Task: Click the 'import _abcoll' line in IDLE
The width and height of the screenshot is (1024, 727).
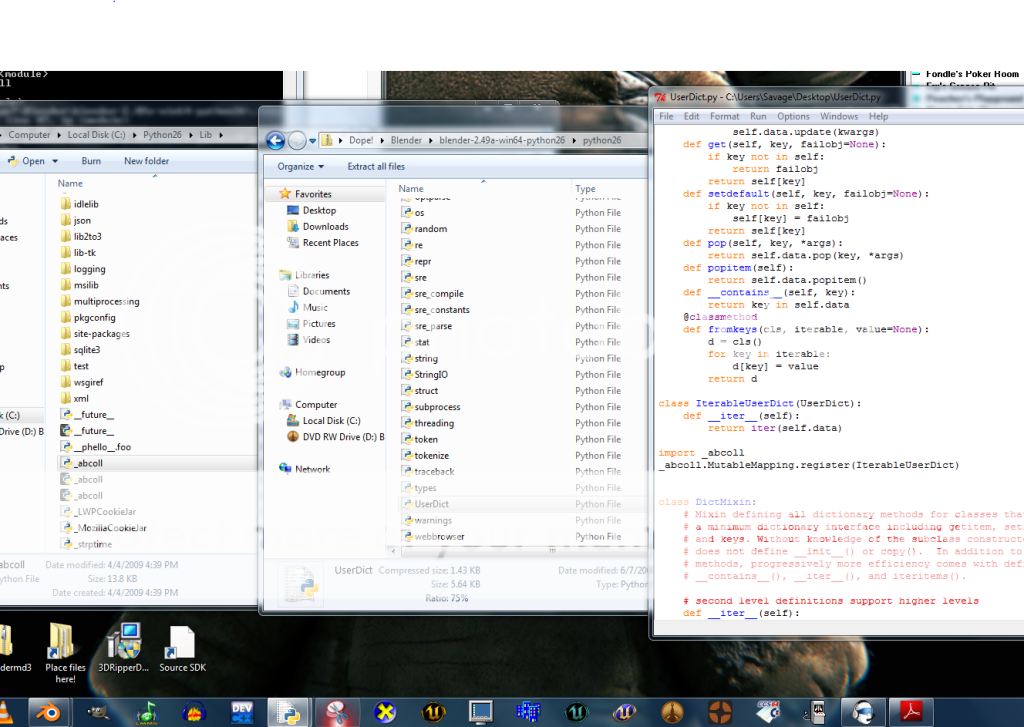Action: (x=701, y=453)
